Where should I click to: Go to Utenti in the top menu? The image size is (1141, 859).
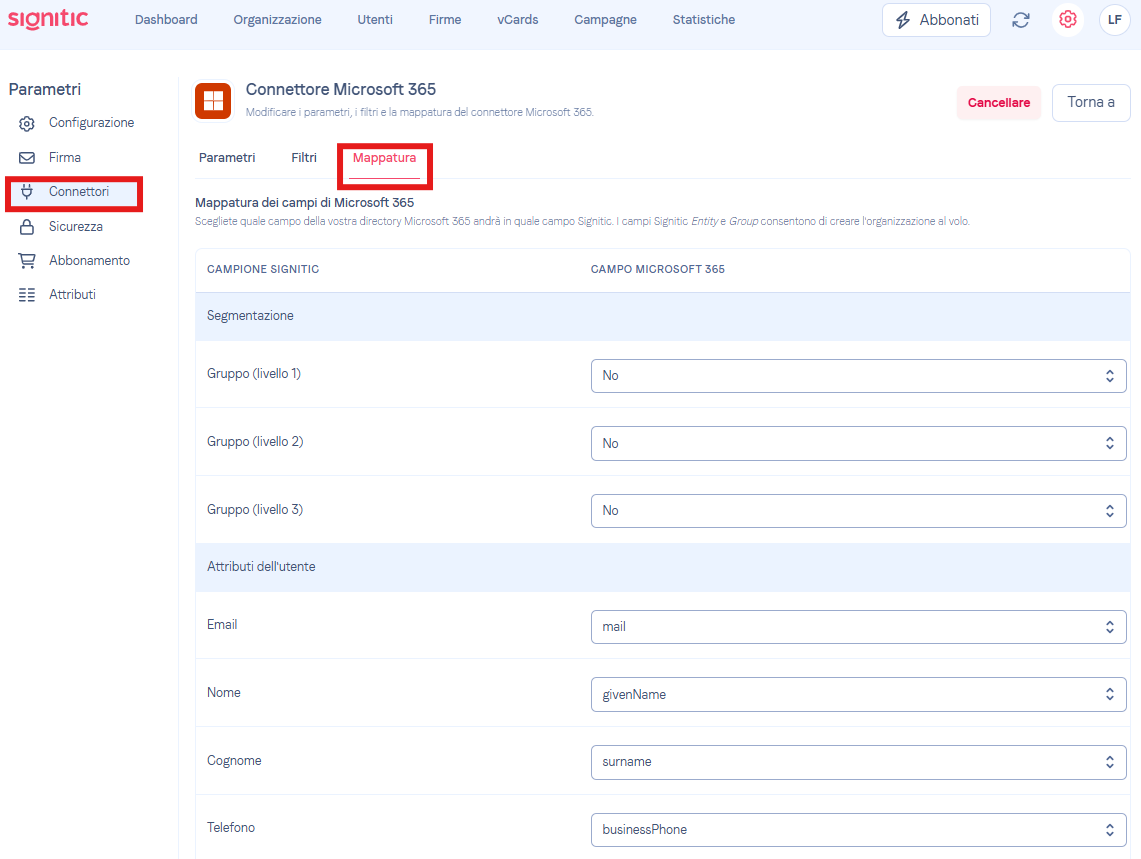pyautogui.click(x=375, y=20)
